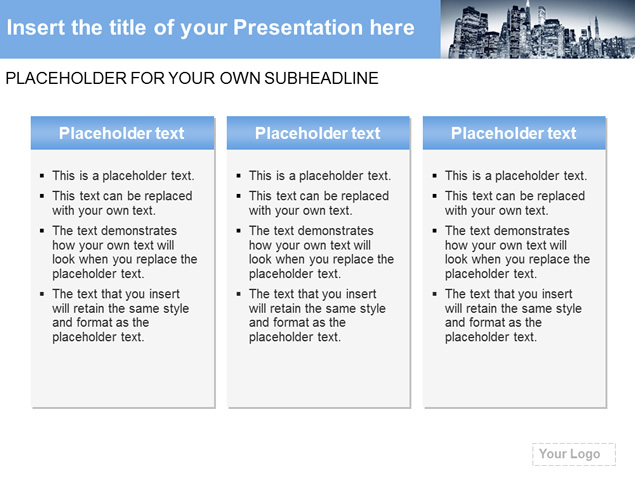Click 'The text that you insert' in left column
Viewport: 635px width, 484px height.
pyautogui.click(x=116, y=294)
